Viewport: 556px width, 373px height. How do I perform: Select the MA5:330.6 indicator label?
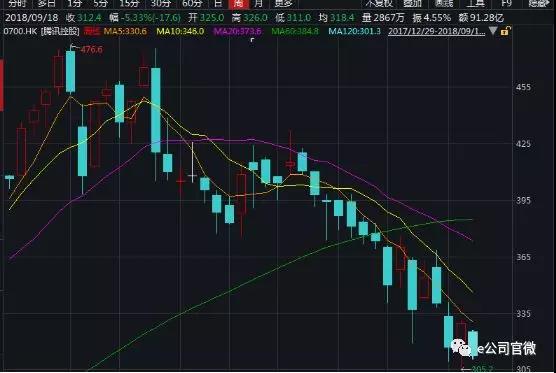125,31
